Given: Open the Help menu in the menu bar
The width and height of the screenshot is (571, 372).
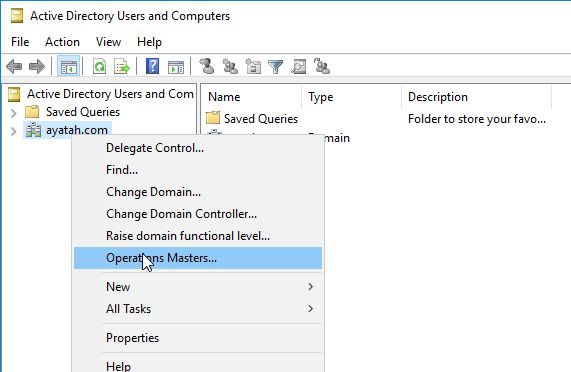Looking at the screenshot, I should click(x=149, y=42).
